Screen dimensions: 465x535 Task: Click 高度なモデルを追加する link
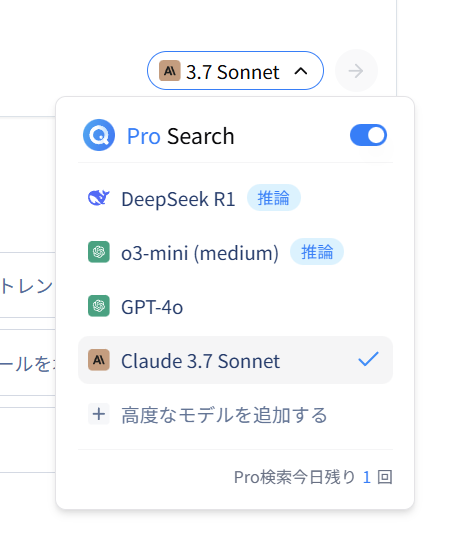224,415
